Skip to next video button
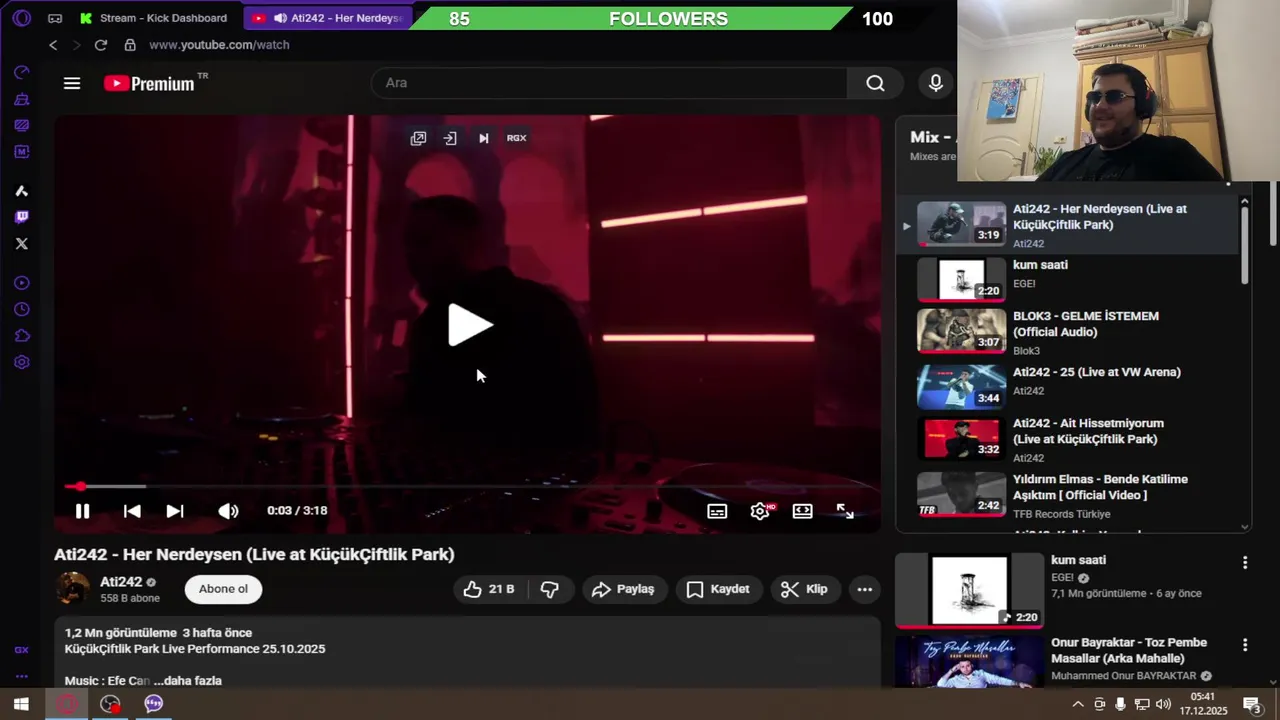This screenshot has width=1280, height=720. (x=175, y=511)
